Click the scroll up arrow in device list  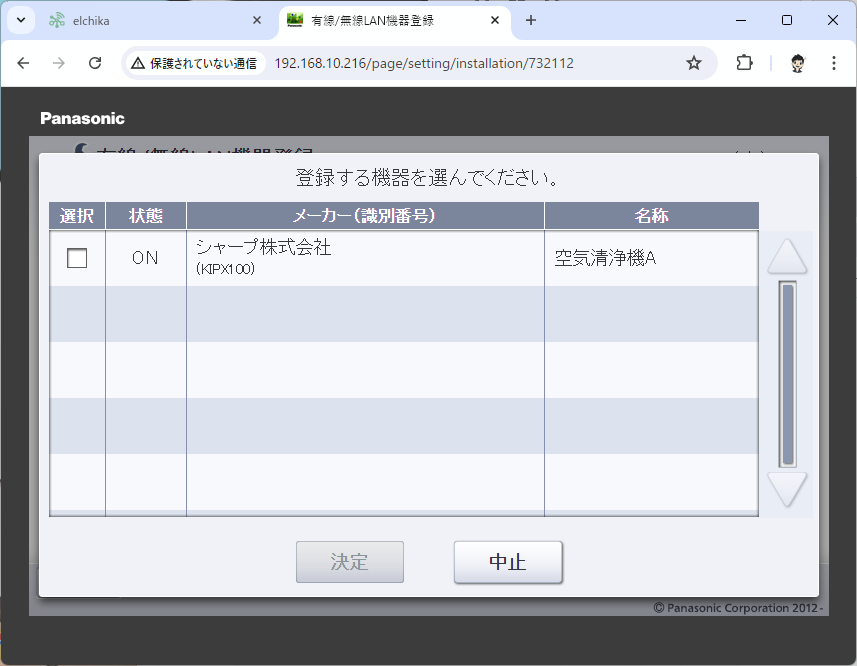click(787, 258)
